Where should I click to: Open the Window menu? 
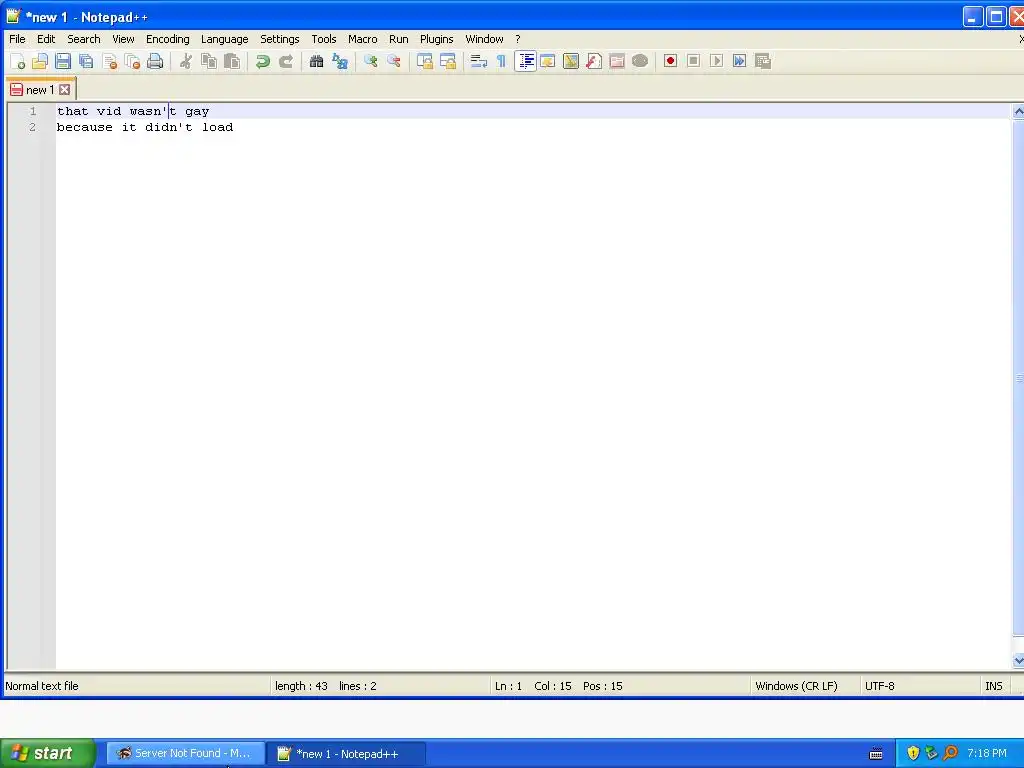[x=484, y=39]
